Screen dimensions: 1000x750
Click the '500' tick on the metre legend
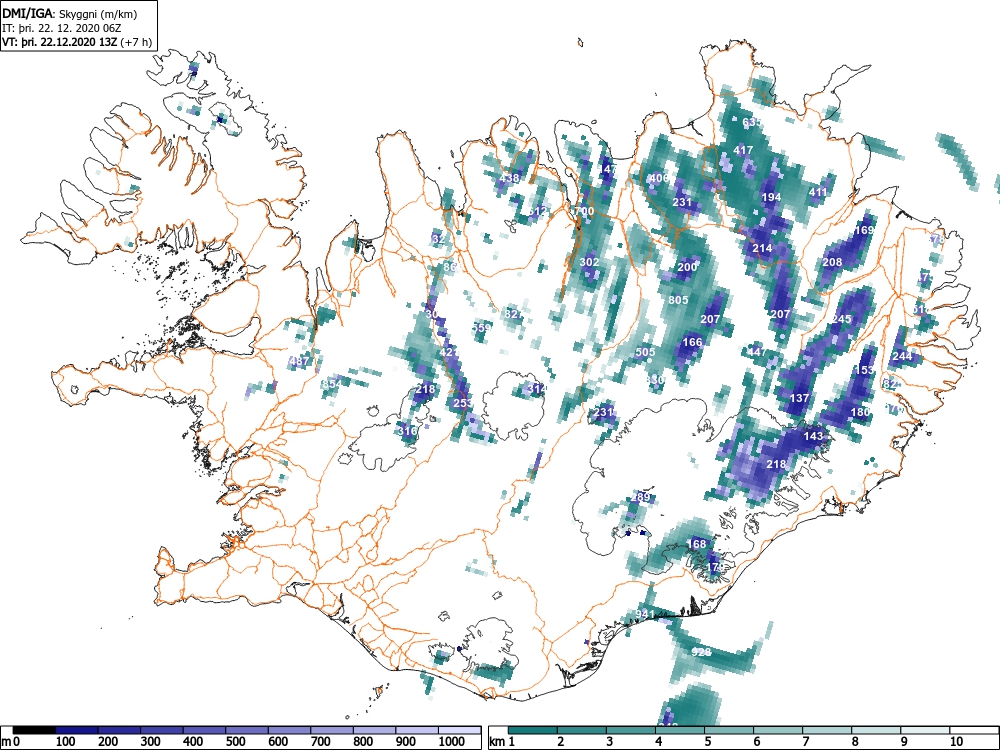click(x=235, y=742)
